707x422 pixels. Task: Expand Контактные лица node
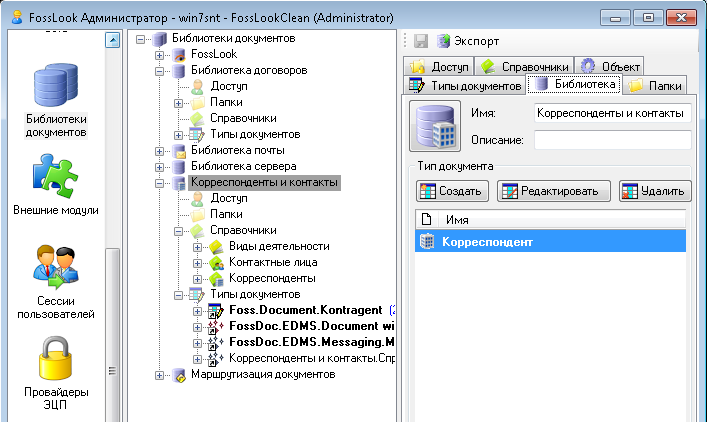coord(197,263)
